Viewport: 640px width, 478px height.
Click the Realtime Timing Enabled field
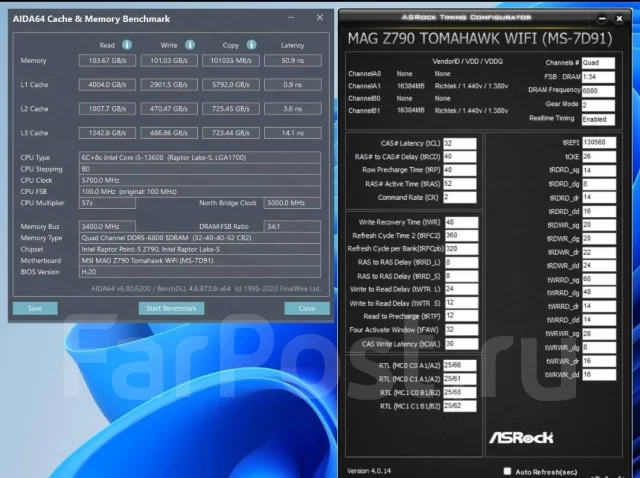coord(598,119)
